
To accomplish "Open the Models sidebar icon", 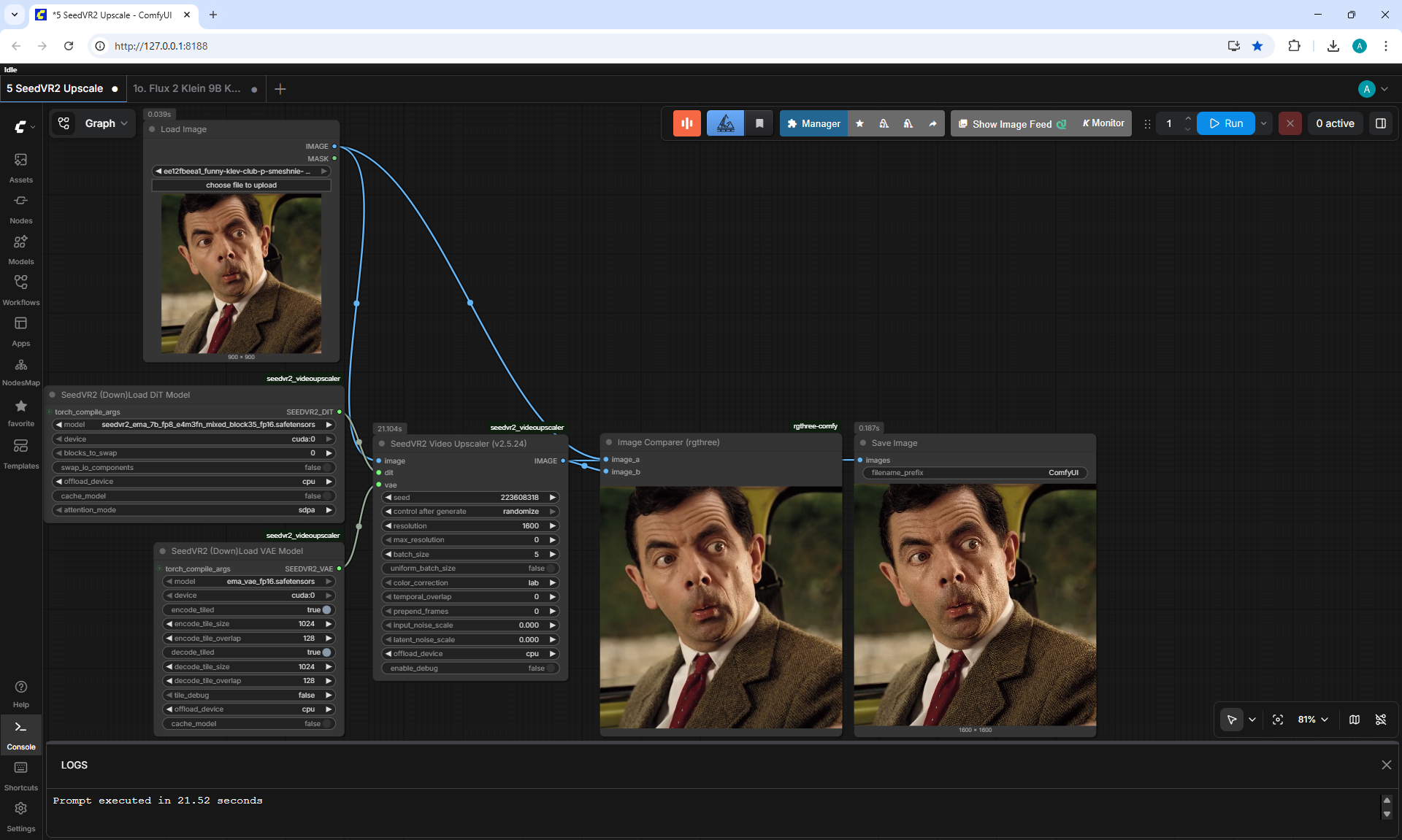I will [20, 249].
